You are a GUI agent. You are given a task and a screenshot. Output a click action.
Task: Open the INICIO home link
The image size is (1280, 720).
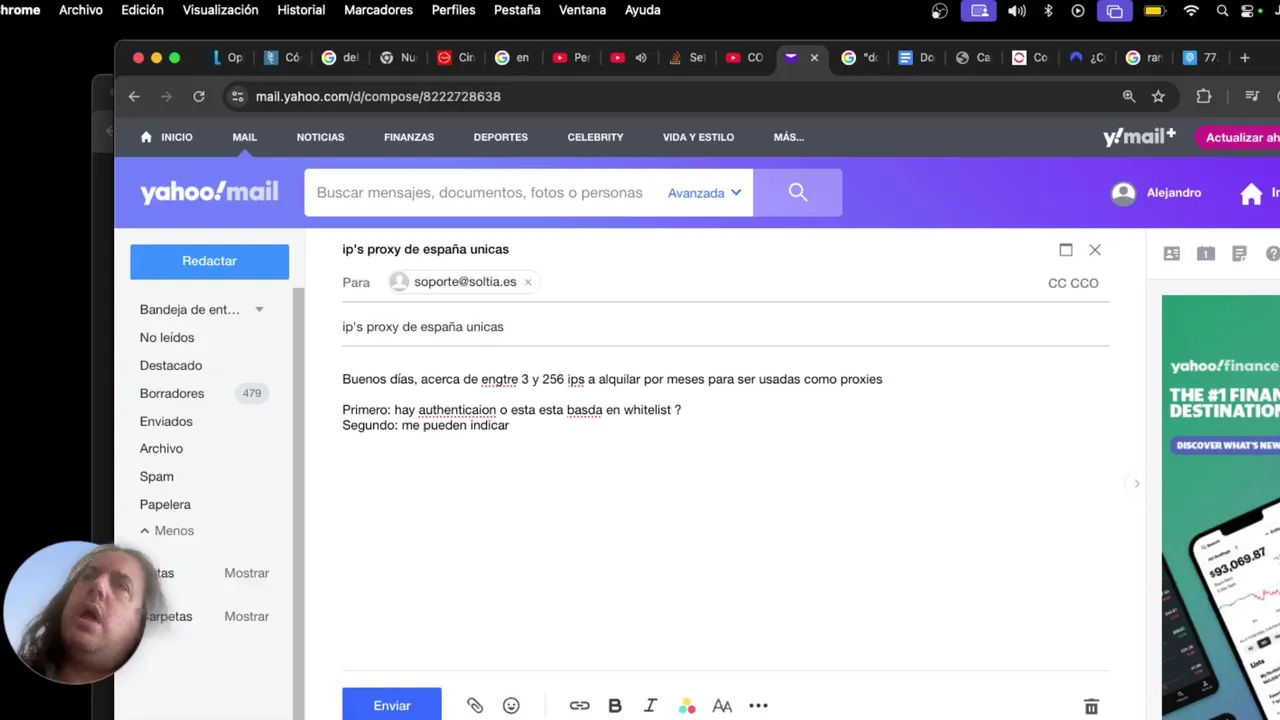(x=167, y=137)
